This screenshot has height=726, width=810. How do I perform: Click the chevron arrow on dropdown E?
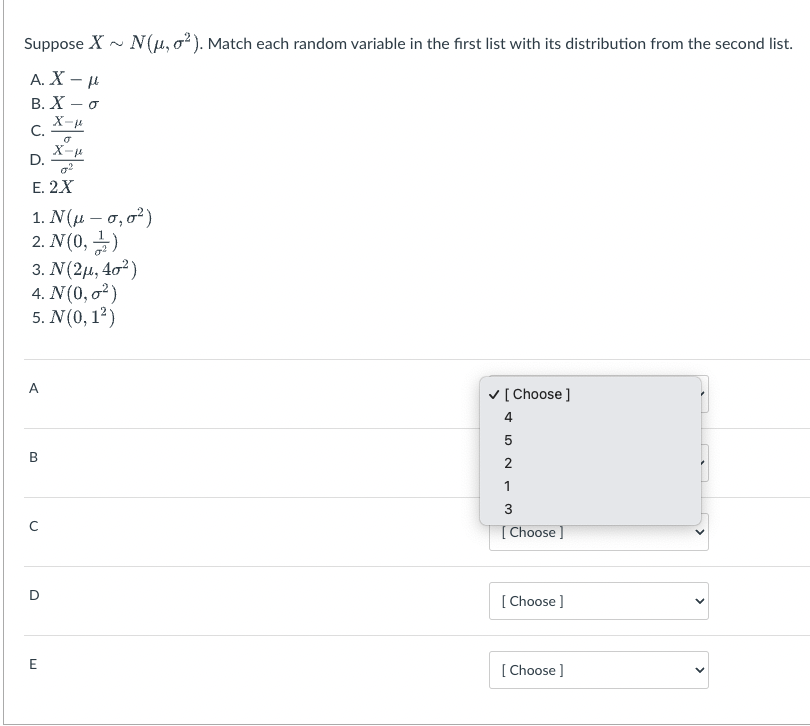(x=700, y=670)
